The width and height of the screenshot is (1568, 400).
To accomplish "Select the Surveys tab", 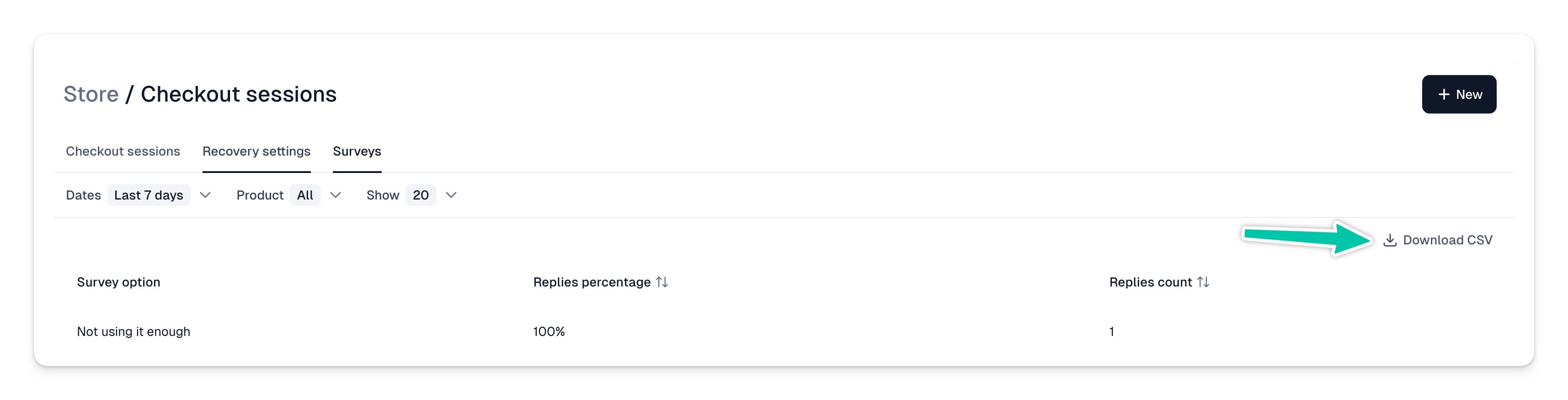I will (x=357, y=151).
